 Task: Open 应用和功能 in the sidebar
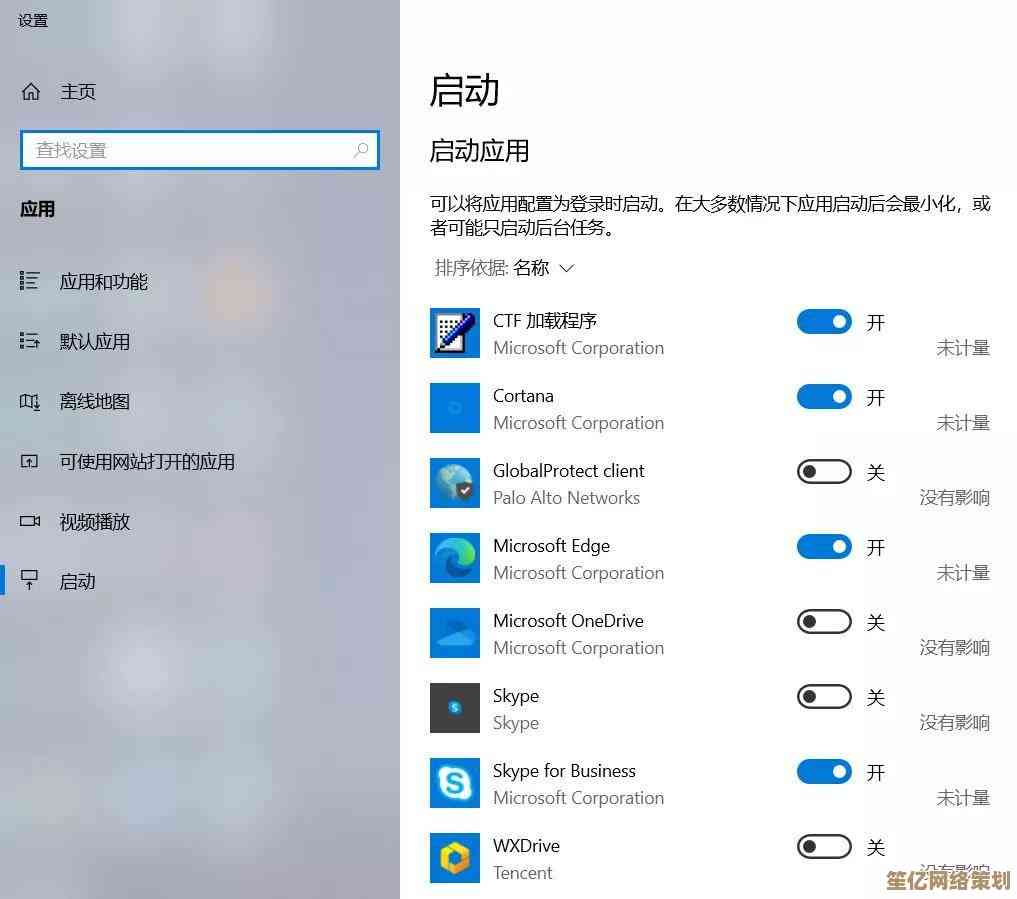click(x=103, y=282)
